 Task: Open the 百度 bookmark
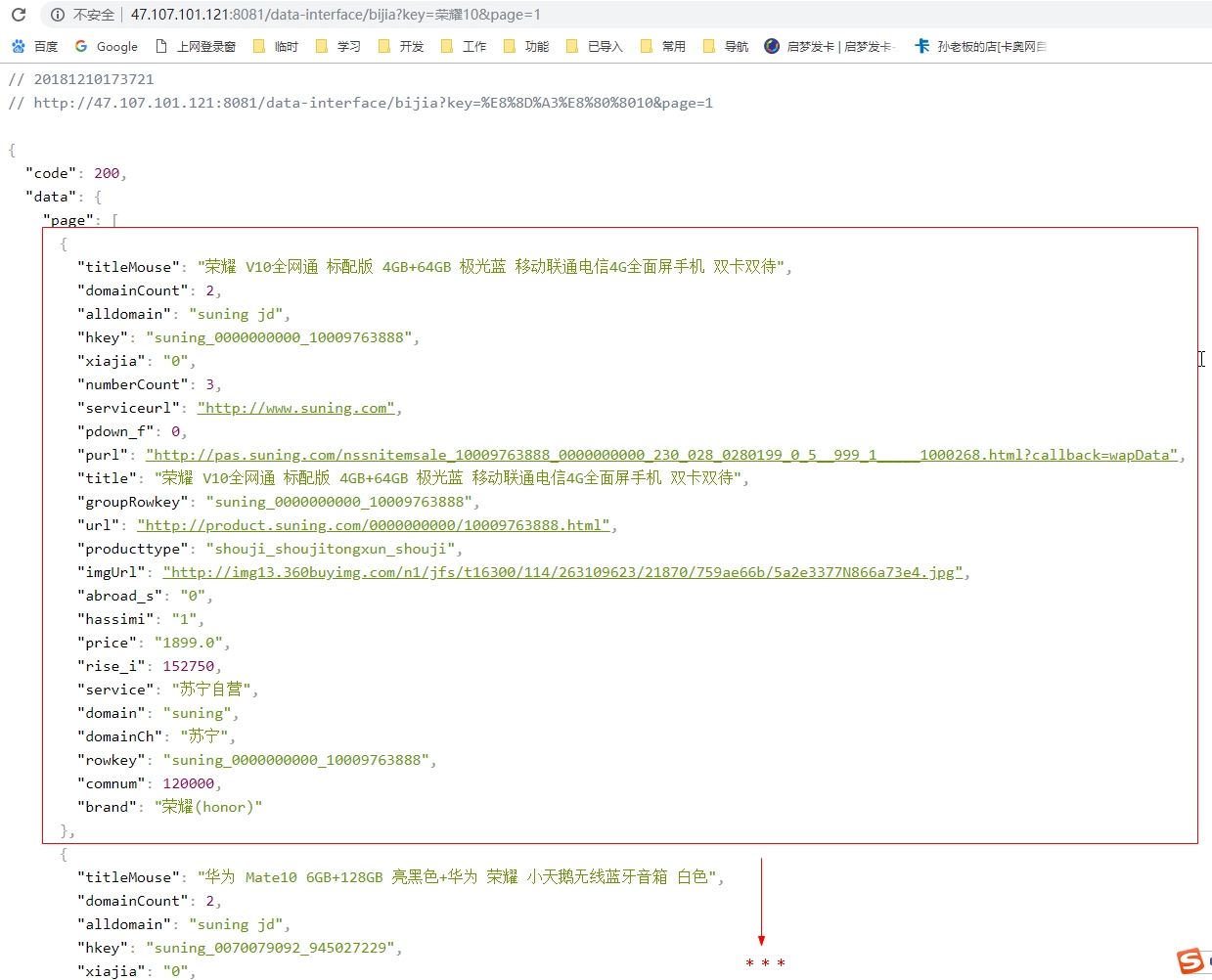pyautogui.click(x=34, y=46)
